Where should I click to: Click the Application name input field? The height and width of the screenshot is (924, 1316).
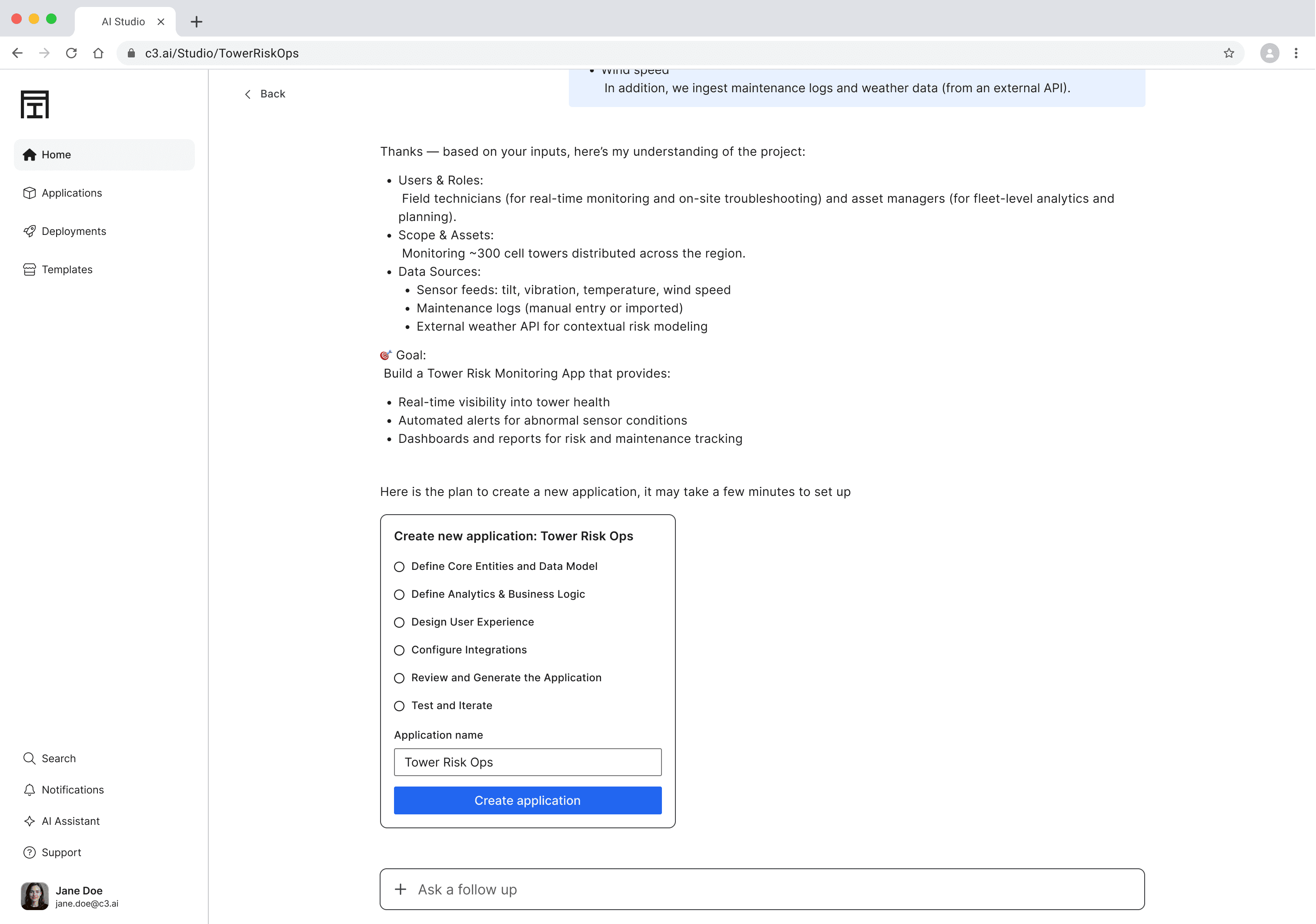coord(528,762)
